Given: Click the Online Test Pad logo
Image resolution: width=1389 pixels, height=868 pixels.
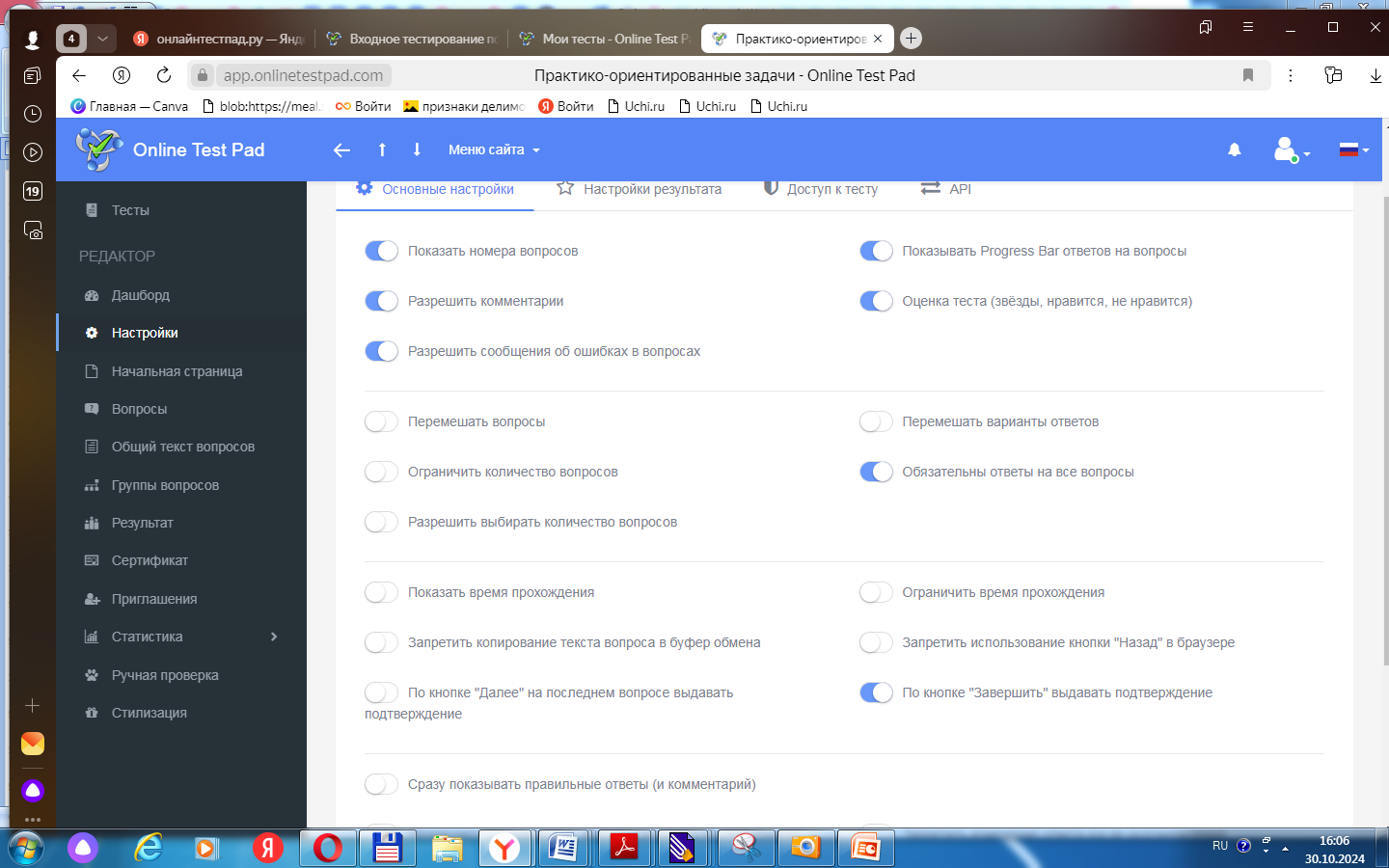Looking at the screenshot, I should [x=171, y=149].
